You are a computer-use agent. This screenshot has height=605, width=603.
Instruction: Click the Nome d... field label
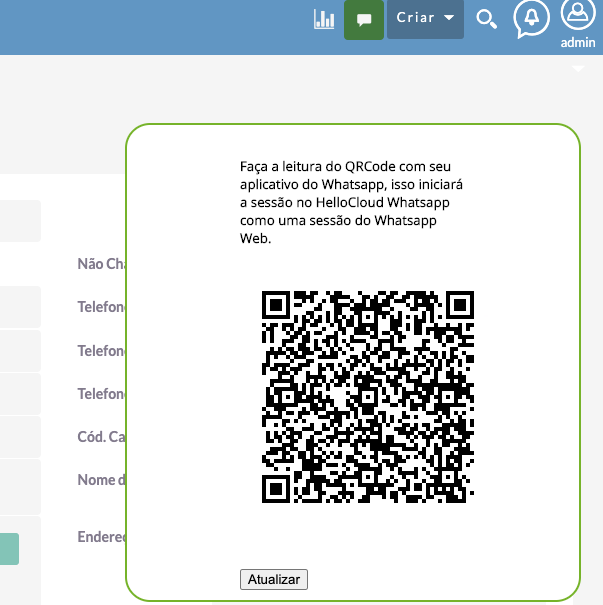pos(101,480)
